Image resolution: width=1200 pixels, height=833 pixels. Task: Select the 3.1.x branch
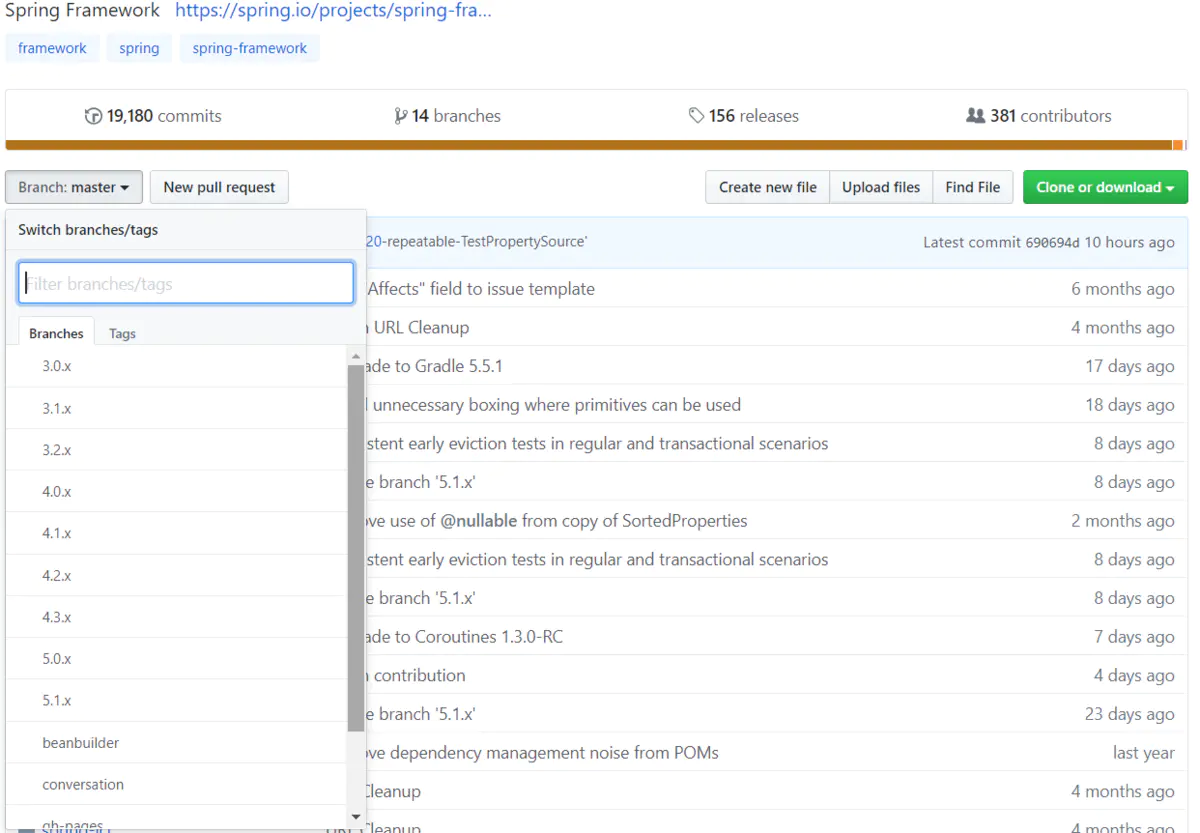coord(176,408)
